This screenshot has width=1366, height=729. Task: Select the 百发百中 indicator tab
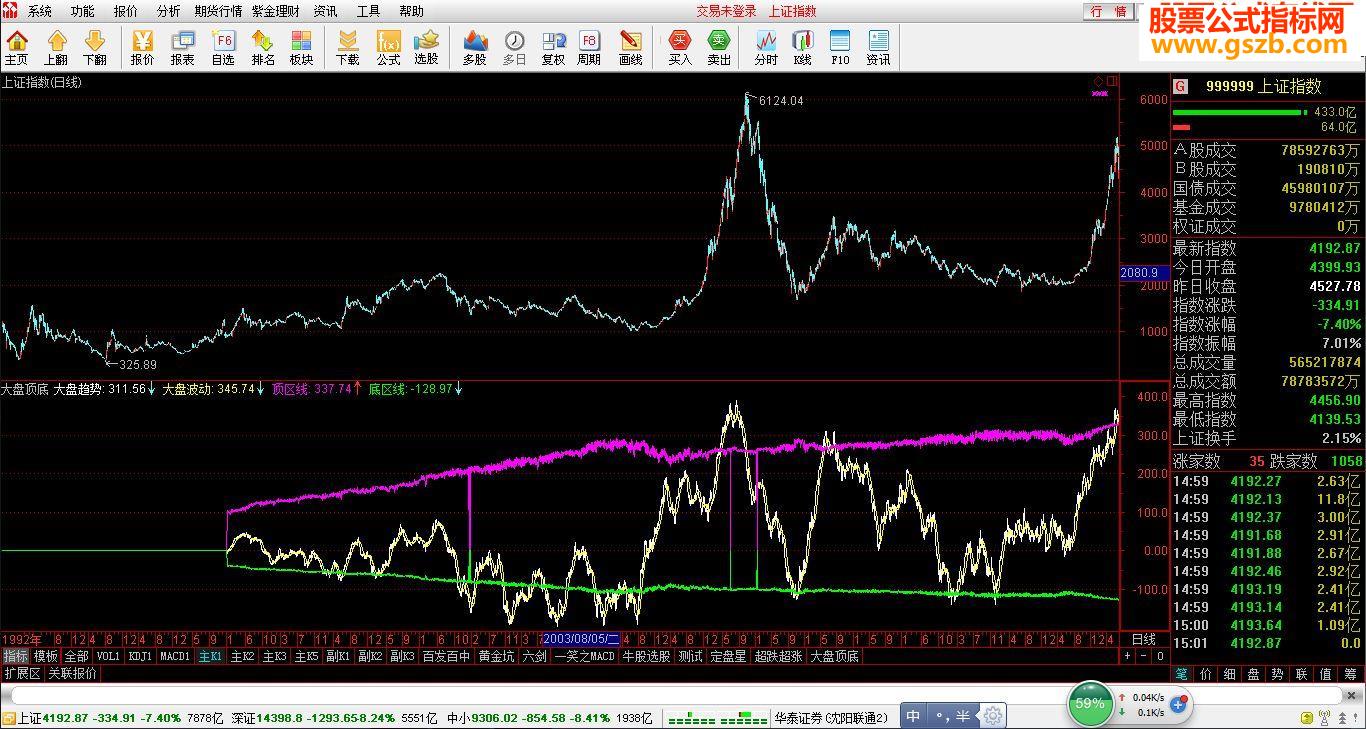[x=446, y=657]
